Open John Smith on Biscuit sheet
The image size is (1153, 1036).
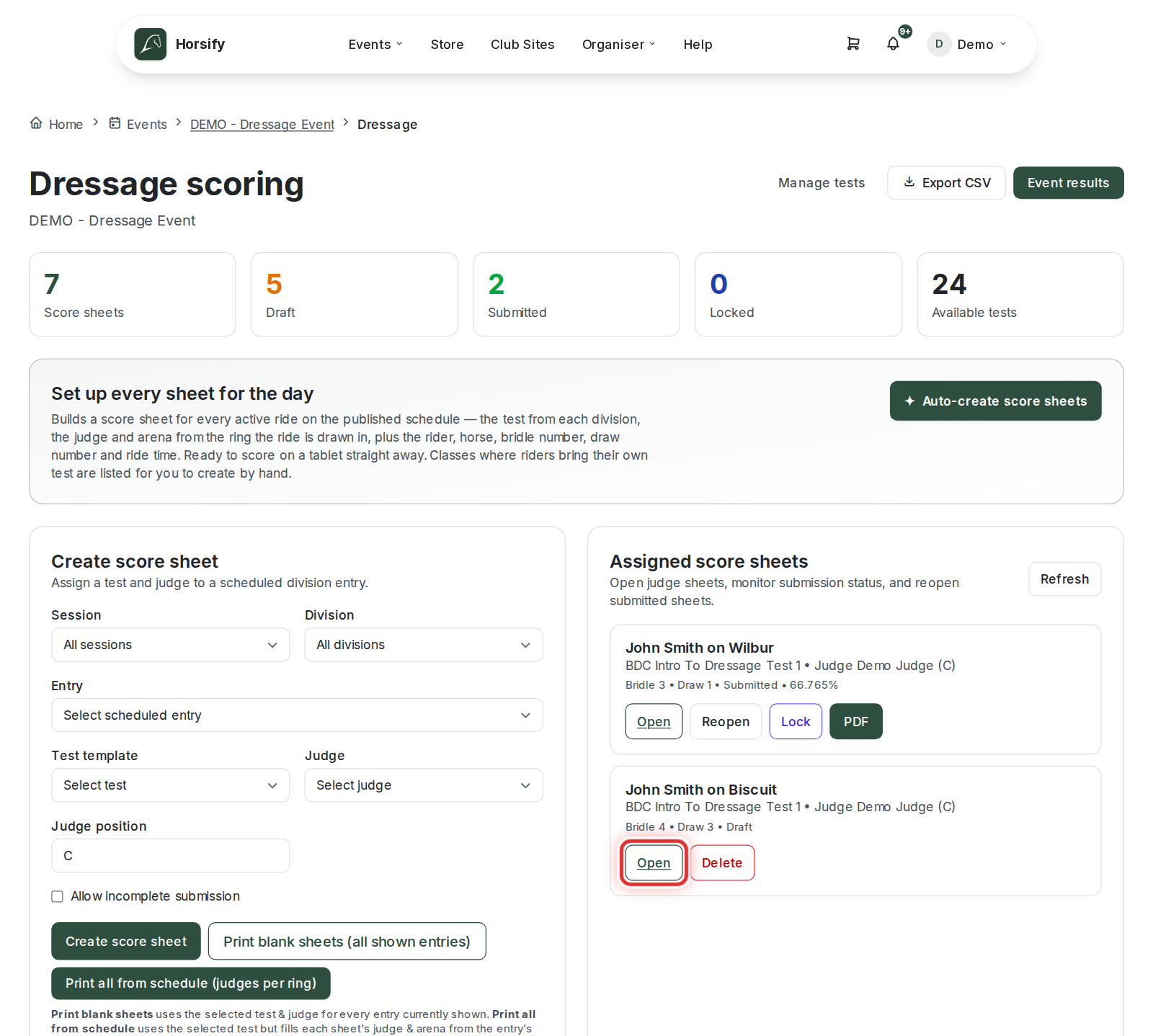654,862
